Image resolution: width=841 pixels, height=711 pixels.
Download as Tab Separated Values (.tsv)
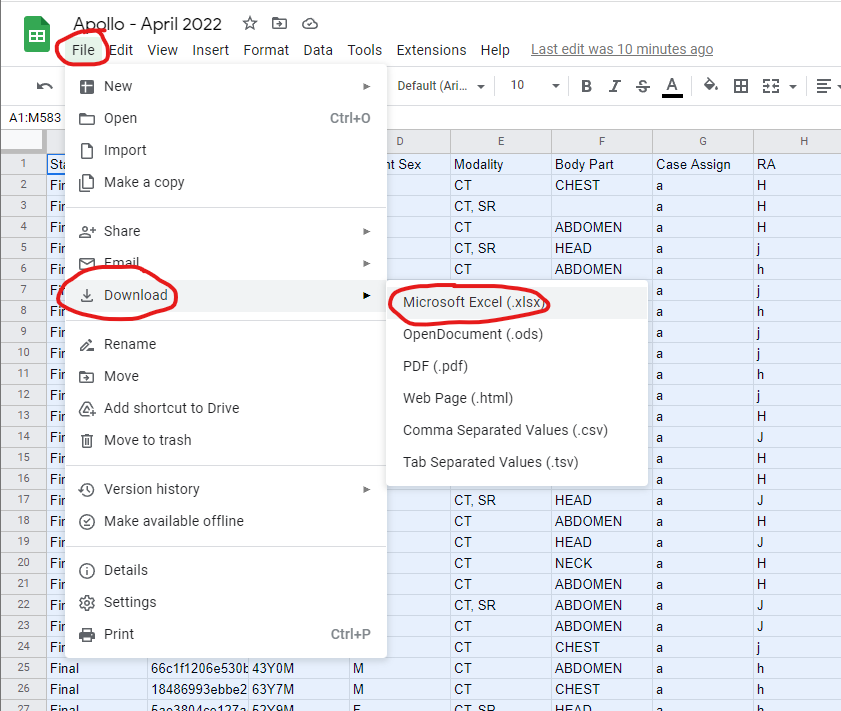click(x=517, y=462)
